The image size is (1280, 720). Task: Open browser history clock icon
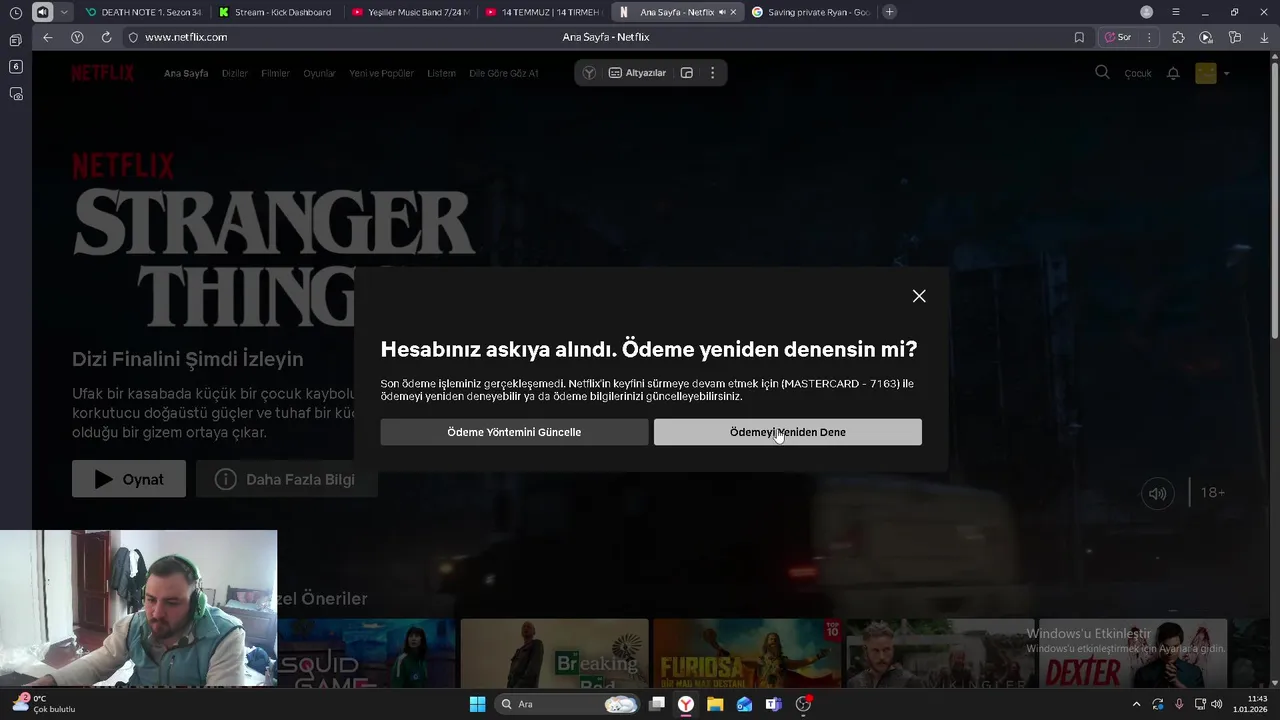point(15,12)
